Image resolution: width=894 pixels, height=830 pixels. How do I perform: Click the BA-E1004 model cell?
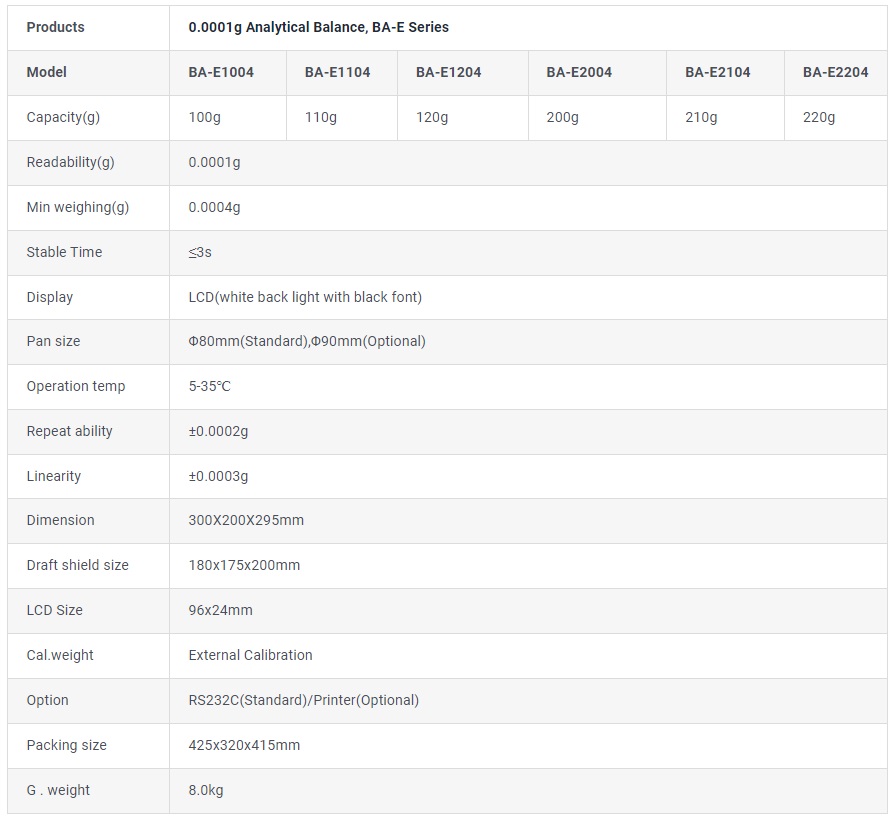(221, 72)
